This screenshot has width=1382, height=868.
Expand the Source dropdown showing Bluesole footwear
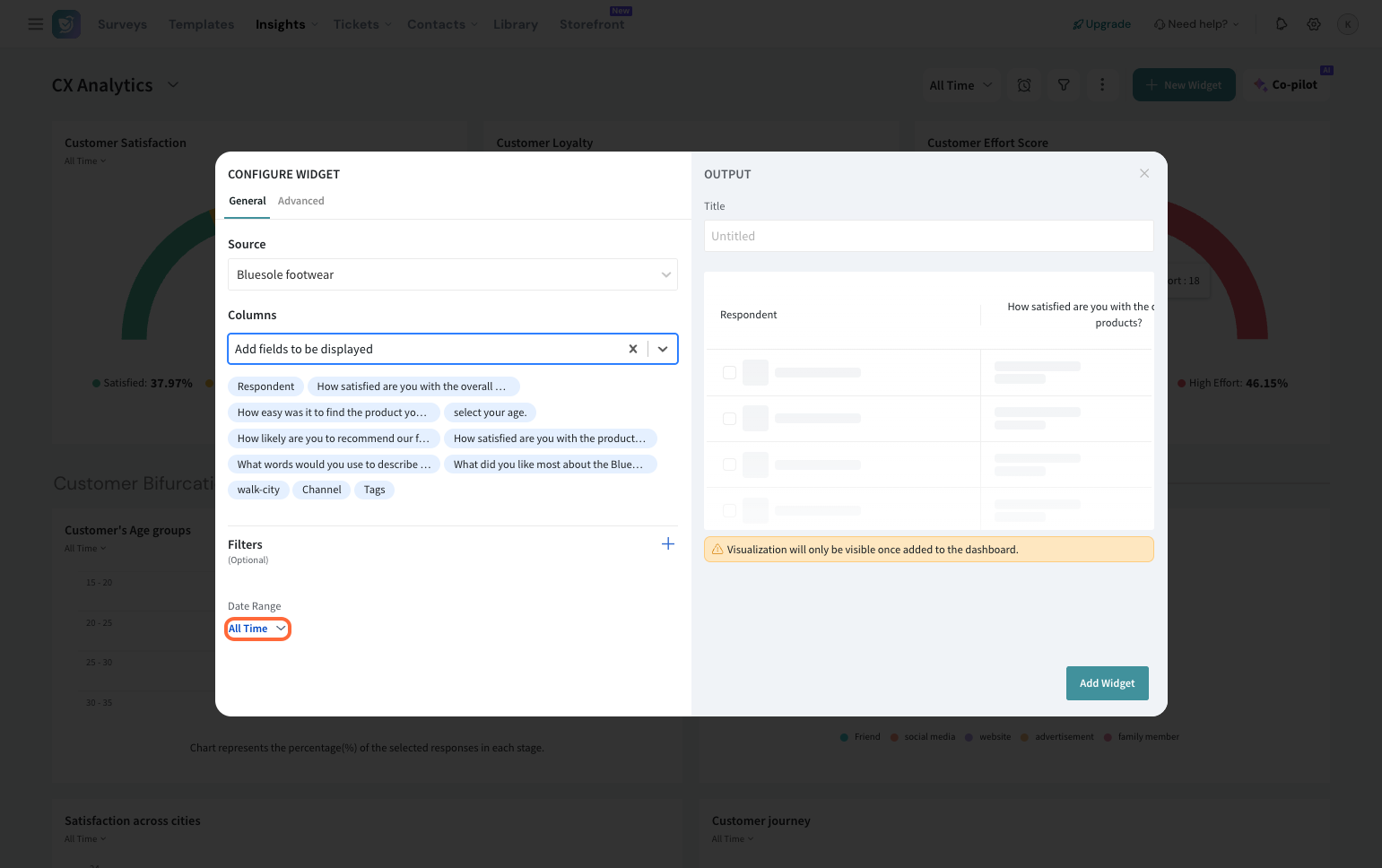[452, 275]
